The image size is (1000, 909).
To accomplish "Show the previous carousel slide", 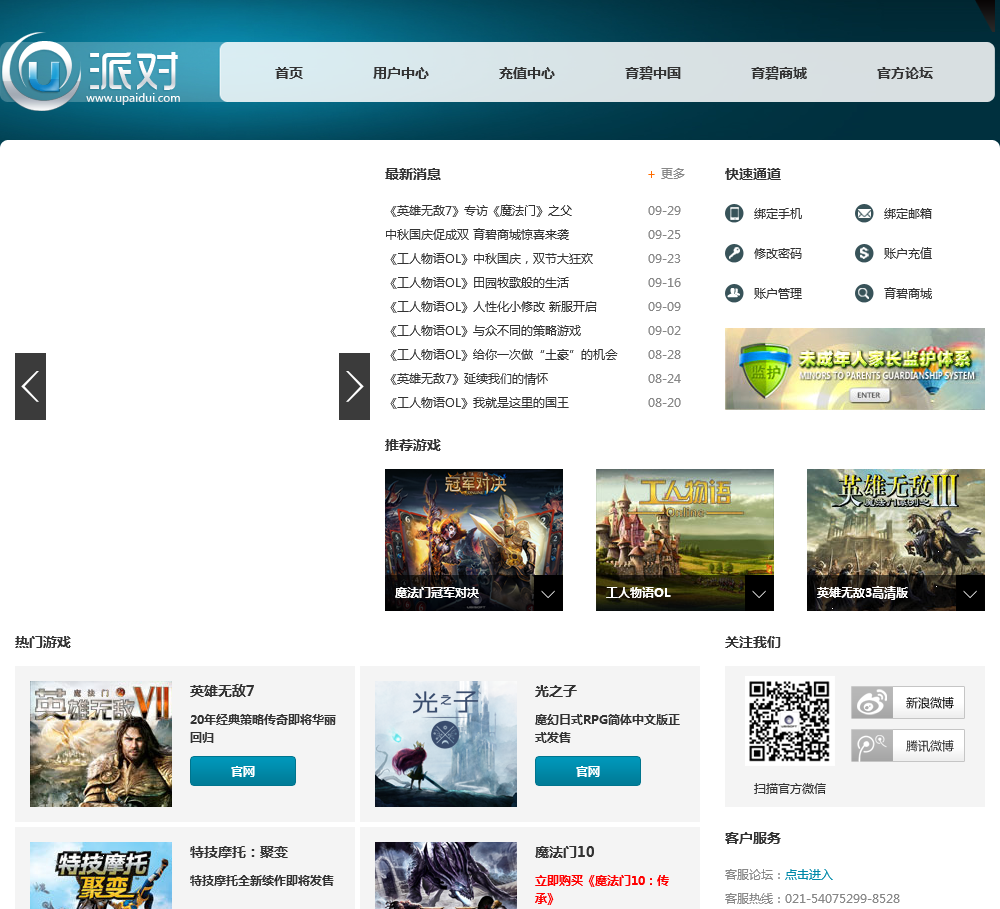I will pyautogui.click(x=31, y=386).
